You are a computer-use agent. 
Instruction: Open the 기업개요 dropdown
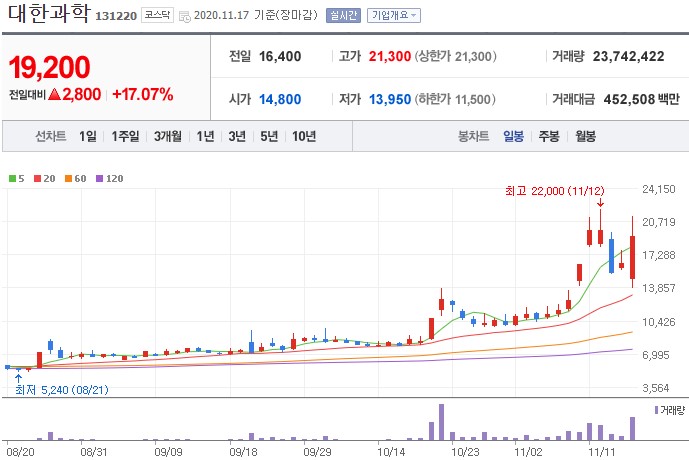[x=394, y=15]
